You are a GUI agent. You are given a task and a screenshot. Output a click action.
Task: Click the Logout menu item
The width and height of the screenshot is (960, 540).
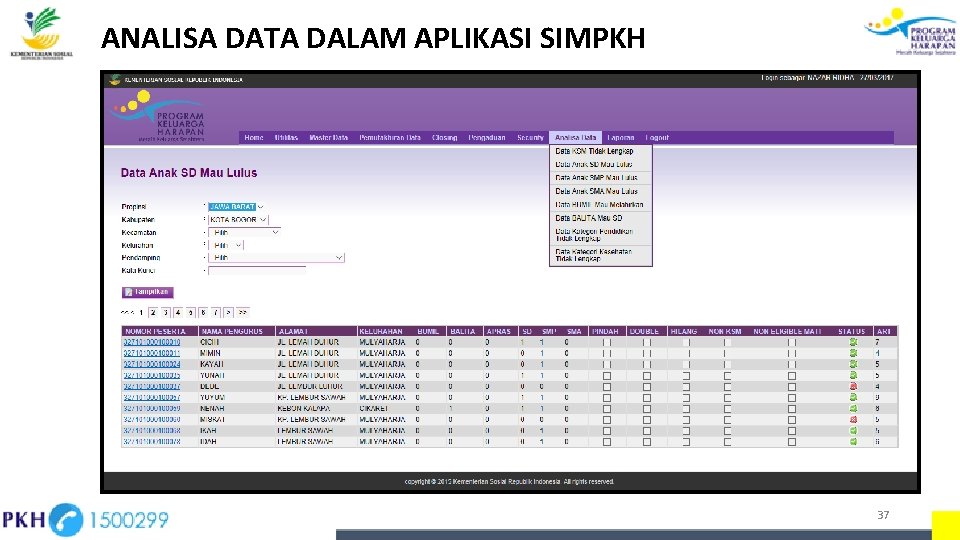pyautogui.click(x=657, y=138)
